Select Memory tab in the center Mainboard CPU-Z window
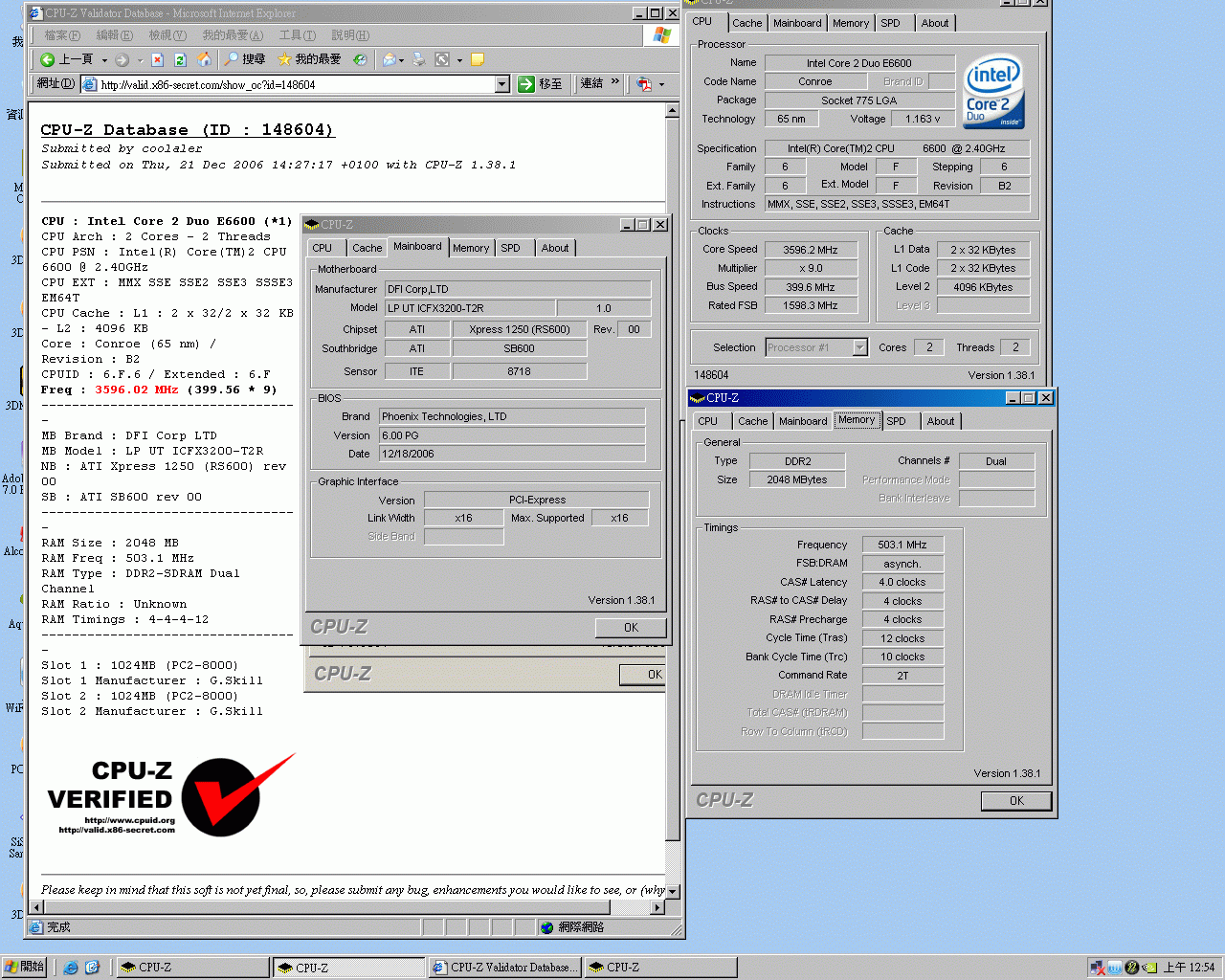Screen dimensions: 1225x980 [x=471, y=248]
